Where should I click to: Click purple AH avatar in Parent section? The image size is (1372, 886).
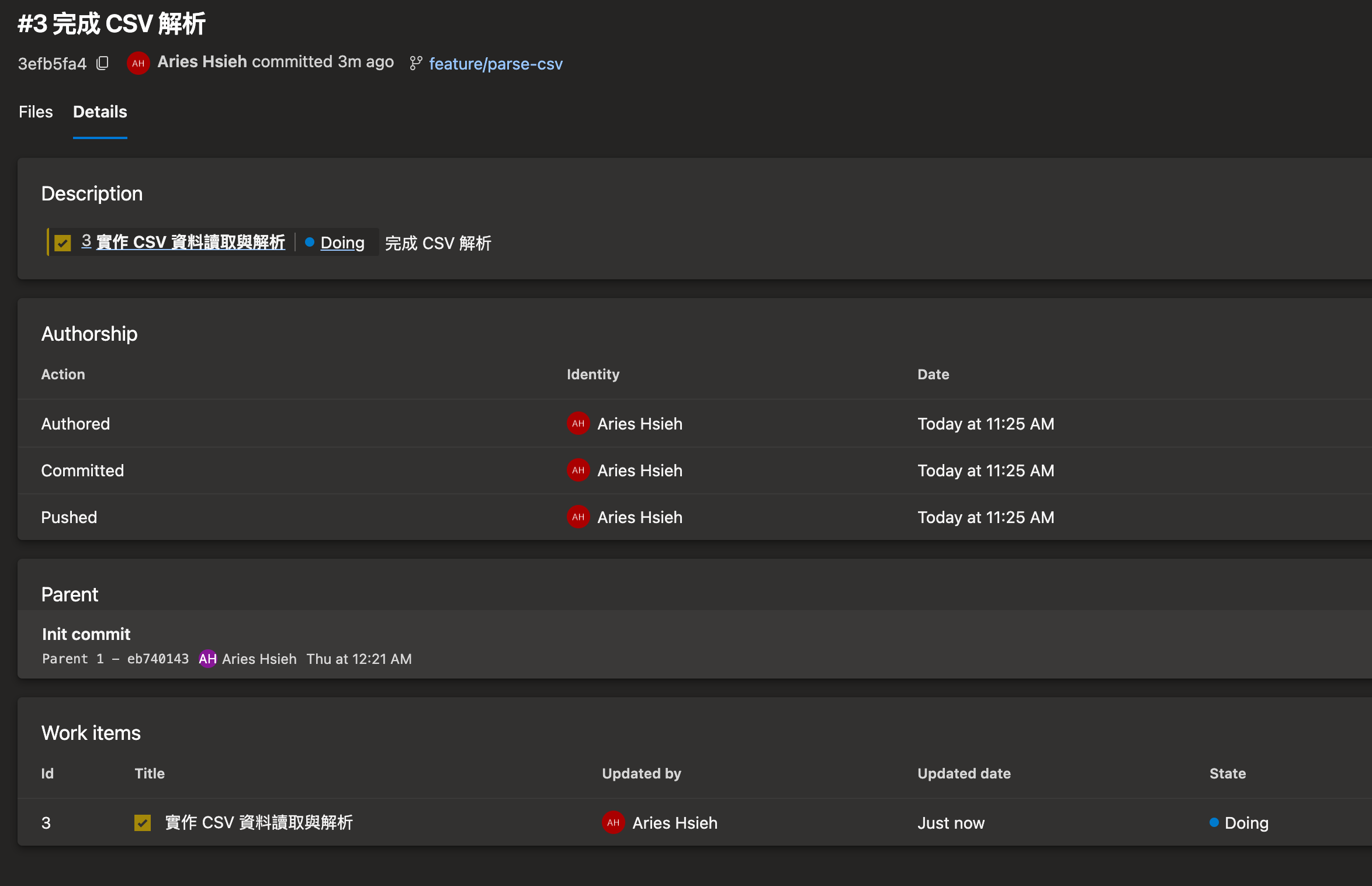click(207, 659)
